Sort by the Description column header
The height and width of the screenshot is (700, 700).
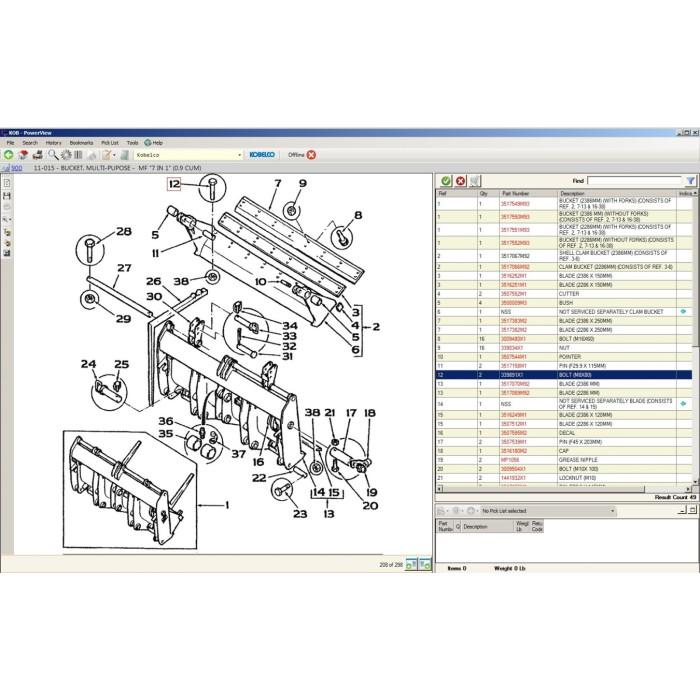pos(617,194)
